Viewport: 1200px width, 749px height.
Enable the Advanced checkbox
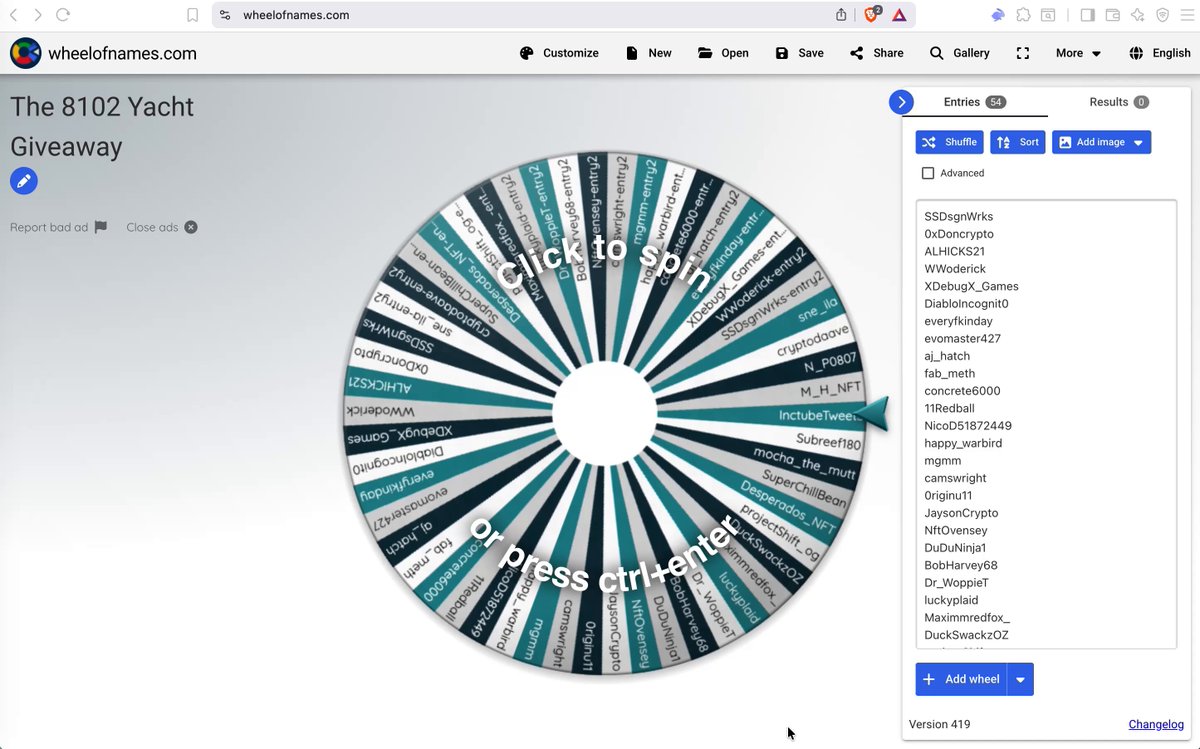pyautogui.click(x=928, y=173)
